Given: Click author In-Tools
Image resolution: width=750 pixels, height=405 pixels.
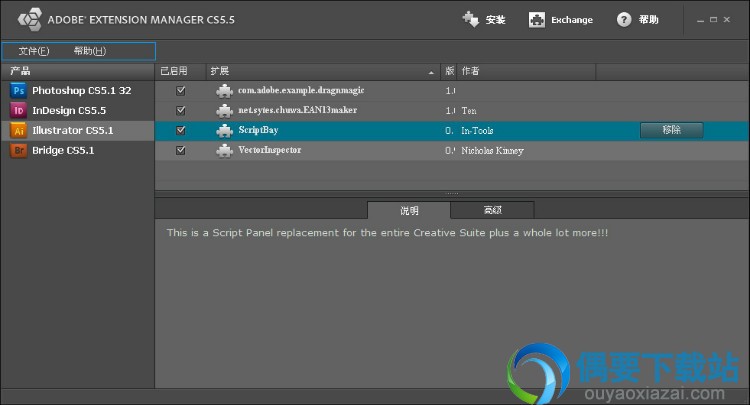Looking at the screenshot, I should [477, 131].
